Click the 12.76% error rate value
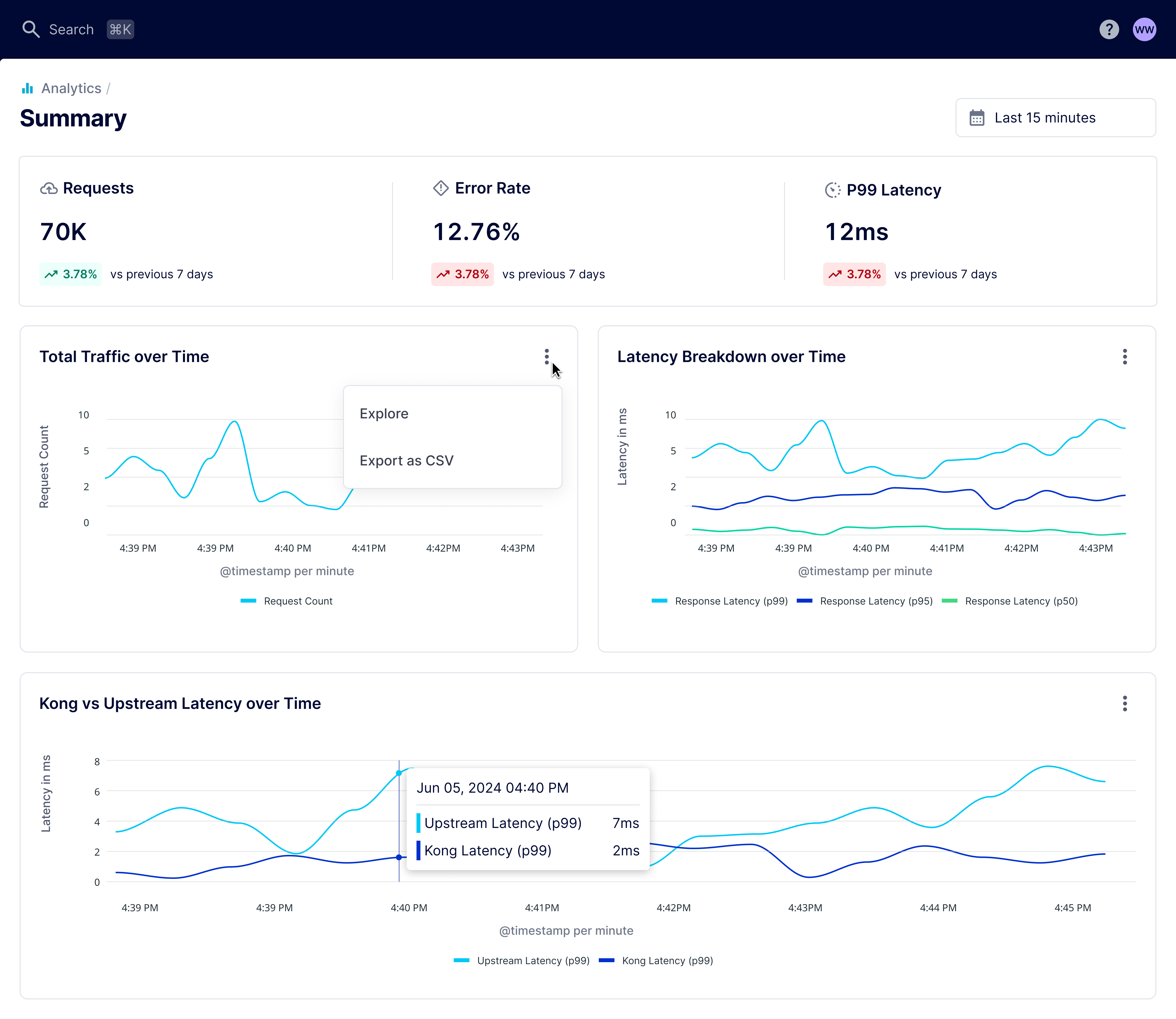Viewport: 1176px width, 1019px height. click(477, 232)
